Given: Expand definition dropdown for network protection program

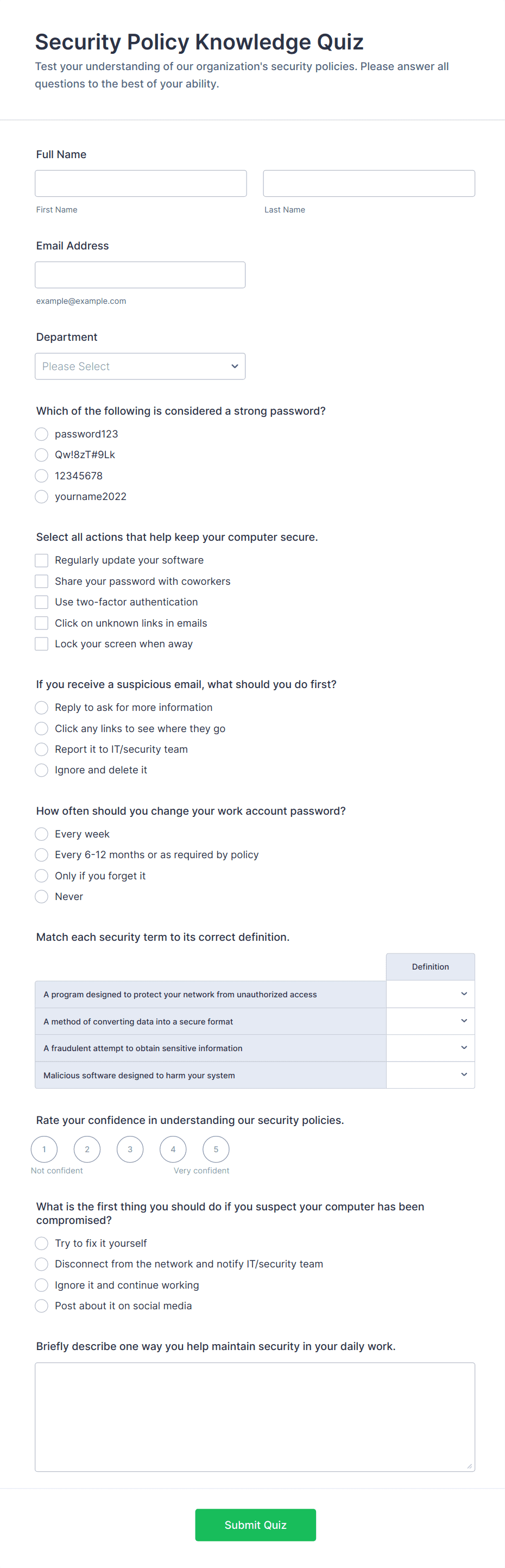Looking at the screenshot, I should [430, 994].
